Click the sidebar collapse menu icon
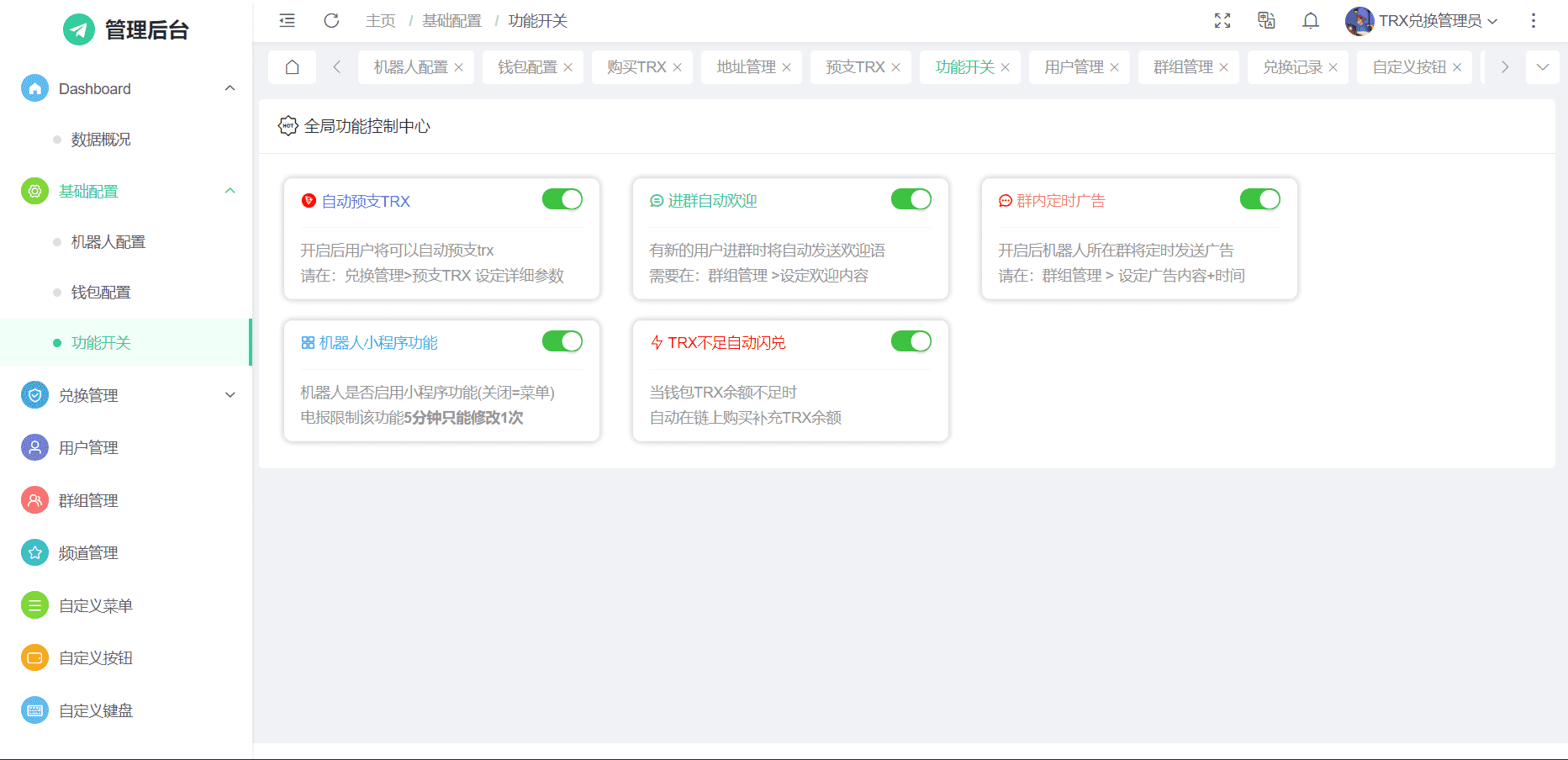This screenshot has width=1568, height=760. 287,21
